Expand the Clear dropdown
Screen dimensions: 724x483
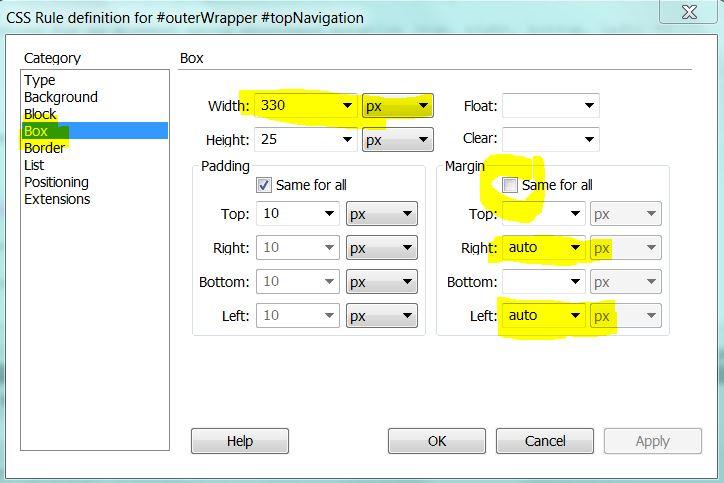click(x=551, y=139)
